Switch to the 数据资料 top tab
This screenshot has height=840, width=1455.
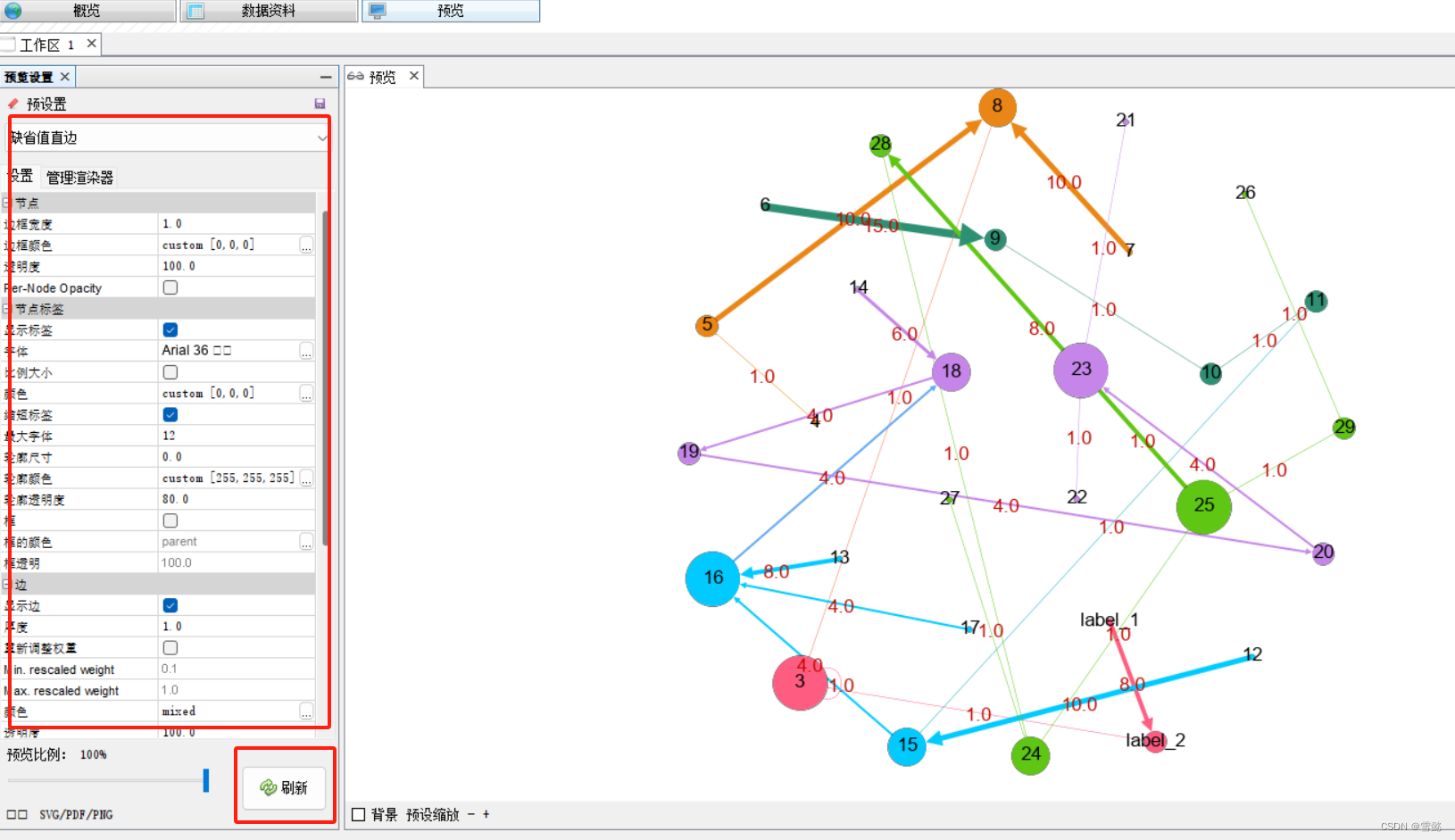point(269,11)
